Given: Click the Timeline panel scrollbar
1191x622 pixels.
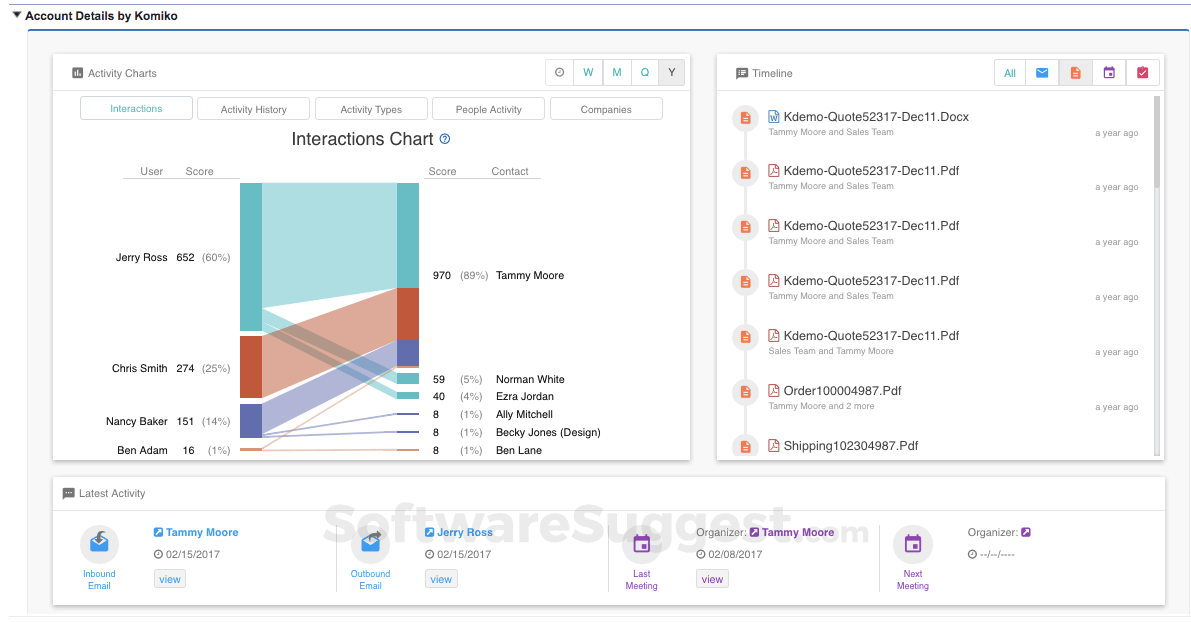Looking at the screenshot, I should [1157, 142].
